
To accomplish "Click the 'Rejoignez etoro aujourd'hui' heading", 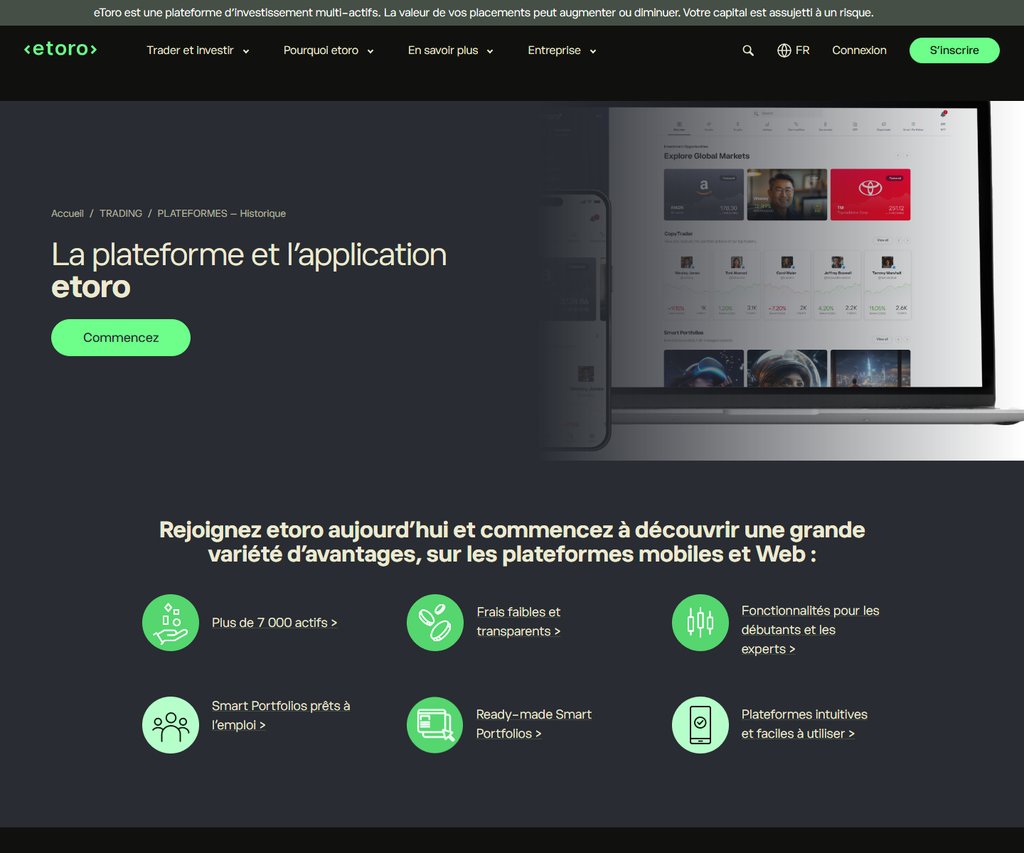I will pos(512,541).
